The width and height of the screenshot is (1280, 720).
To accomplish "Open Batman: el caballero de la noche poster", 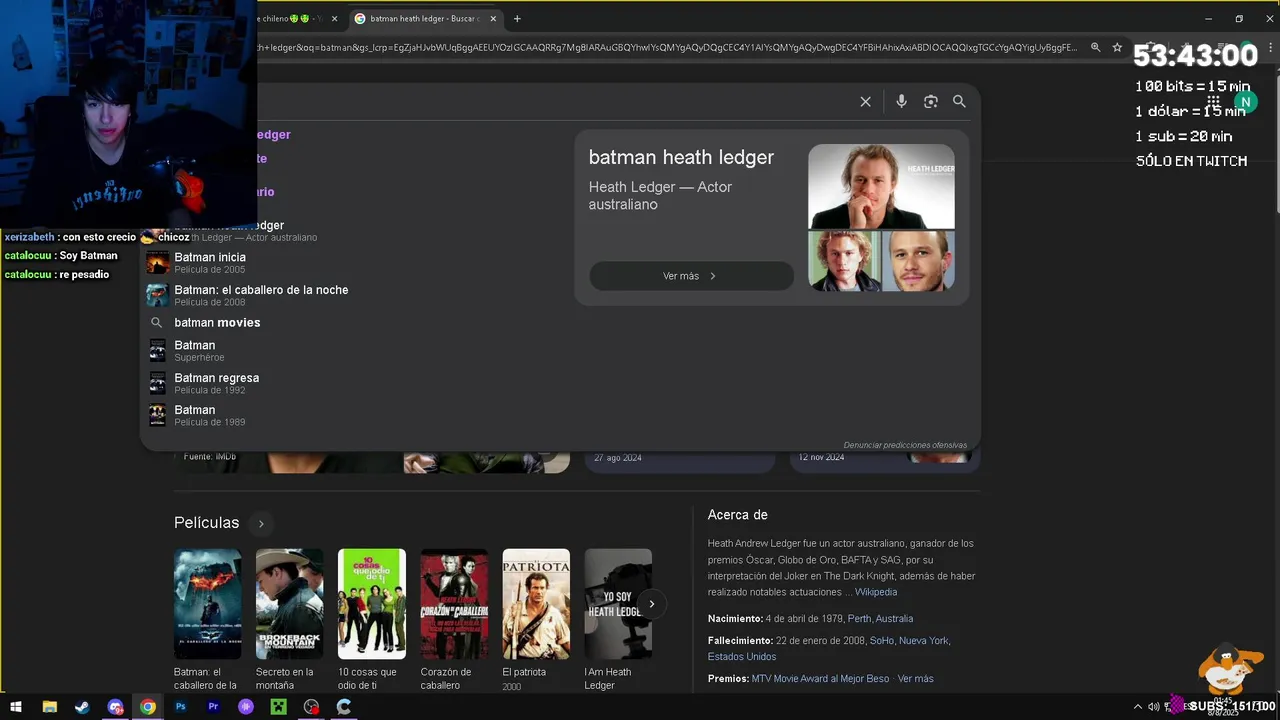I will point(207,604).
